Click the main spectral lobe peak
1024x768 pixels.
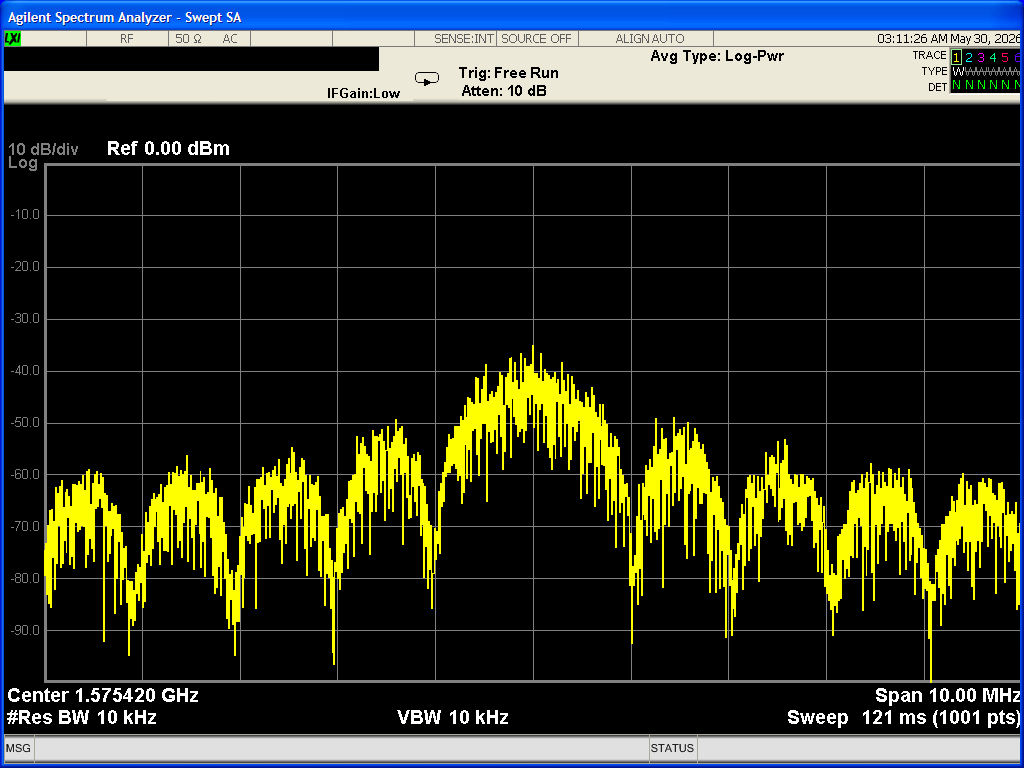(x=533, y=349)
